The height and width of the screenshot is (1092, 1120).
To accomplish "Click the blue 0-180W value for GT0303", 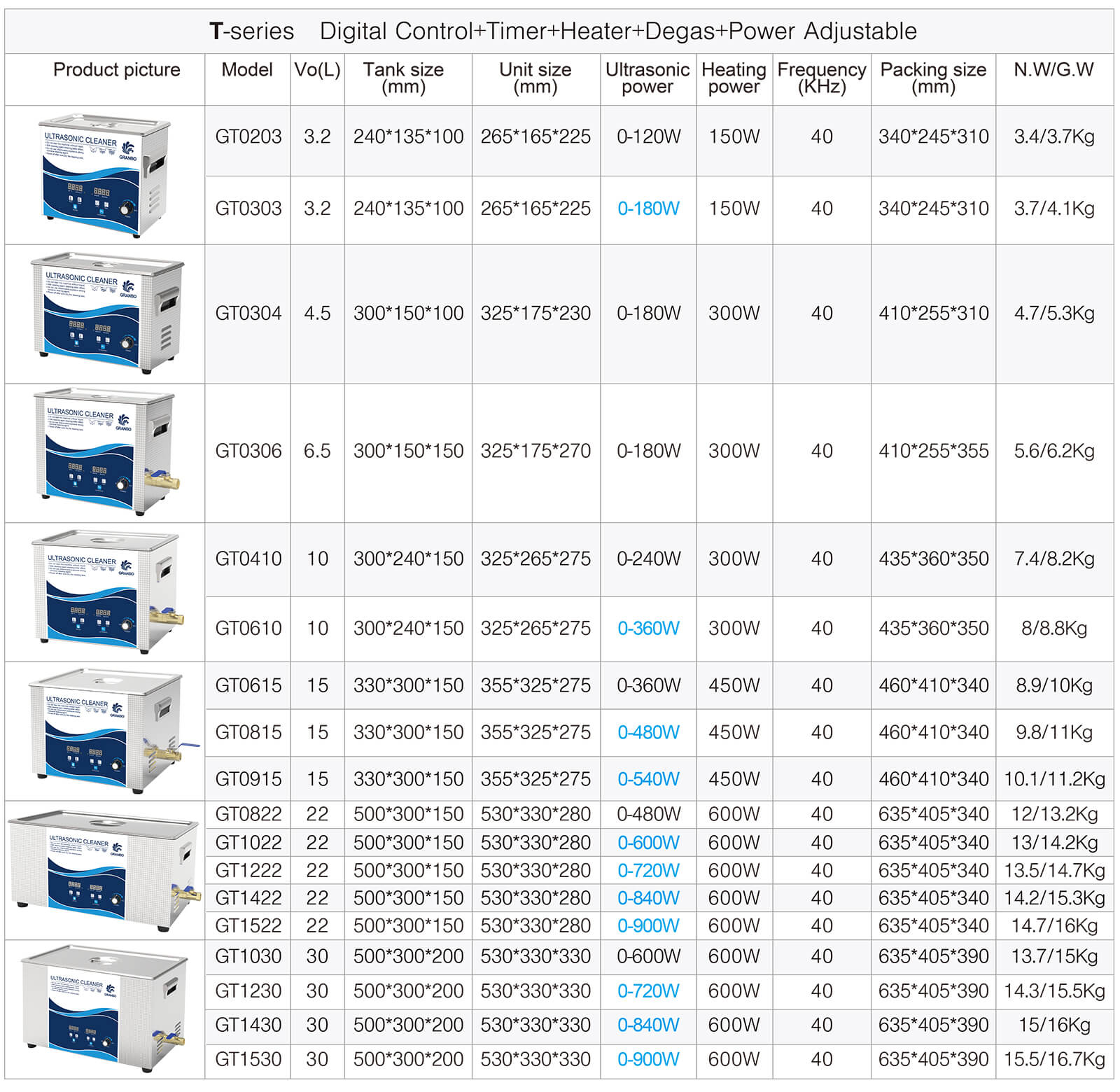I will (x=648, y=209).
